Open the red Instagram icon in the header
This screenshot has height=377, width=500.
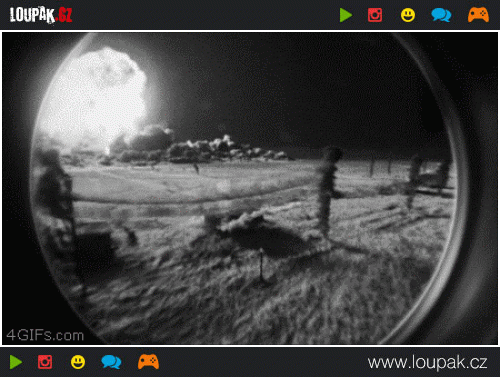click(375, 15)
